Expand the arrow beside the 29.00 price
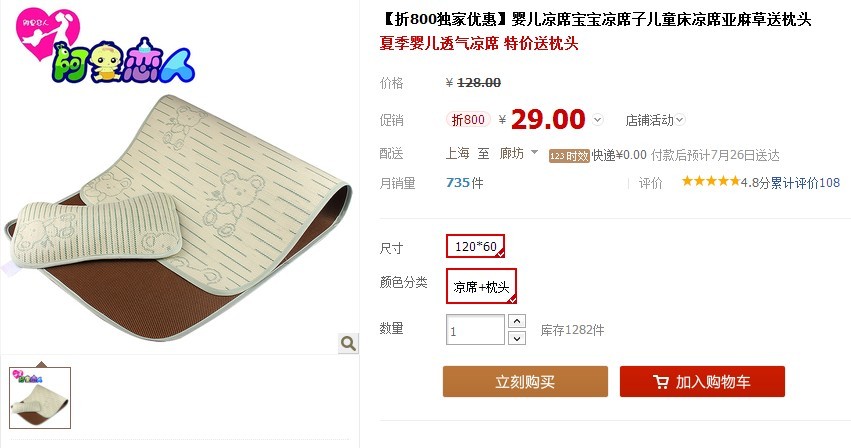This screenshot has width=851, height=448. pos(598,119)
